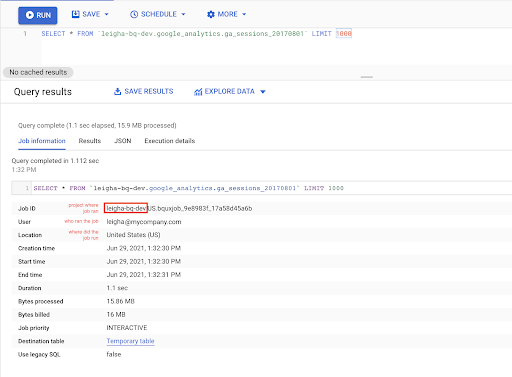Image resolution: width=512 pixels, height=377 pixels.
Task: Click the Start time value
Action: (x=144, y=261)
